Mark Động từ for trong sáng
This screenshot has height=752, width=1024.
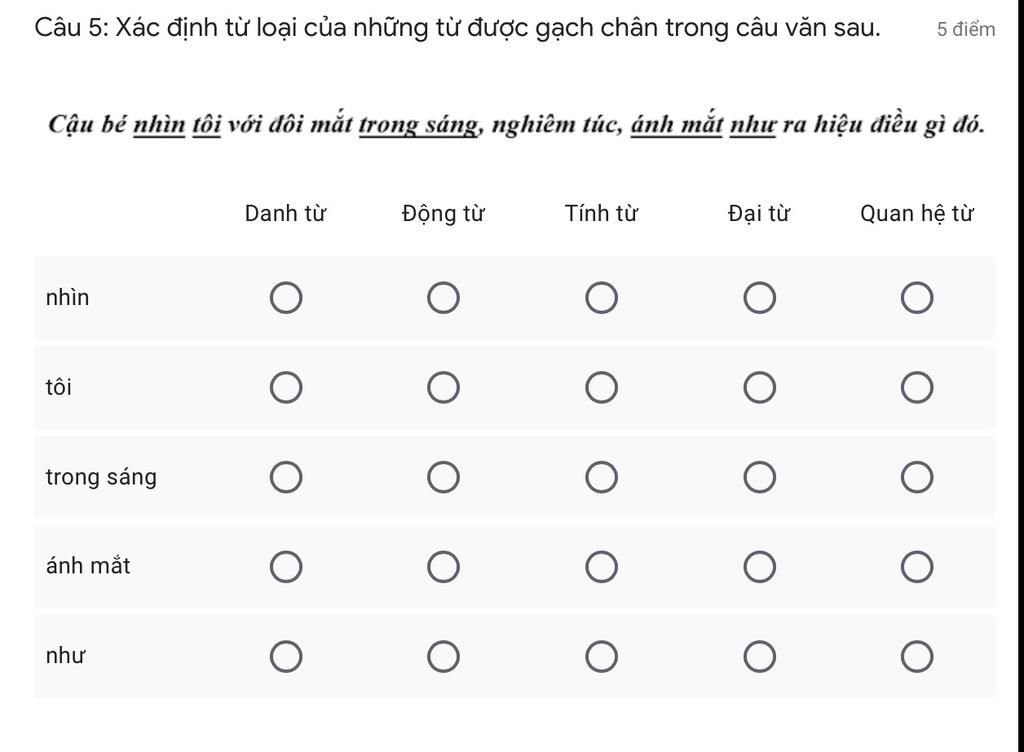click(443, 477)
